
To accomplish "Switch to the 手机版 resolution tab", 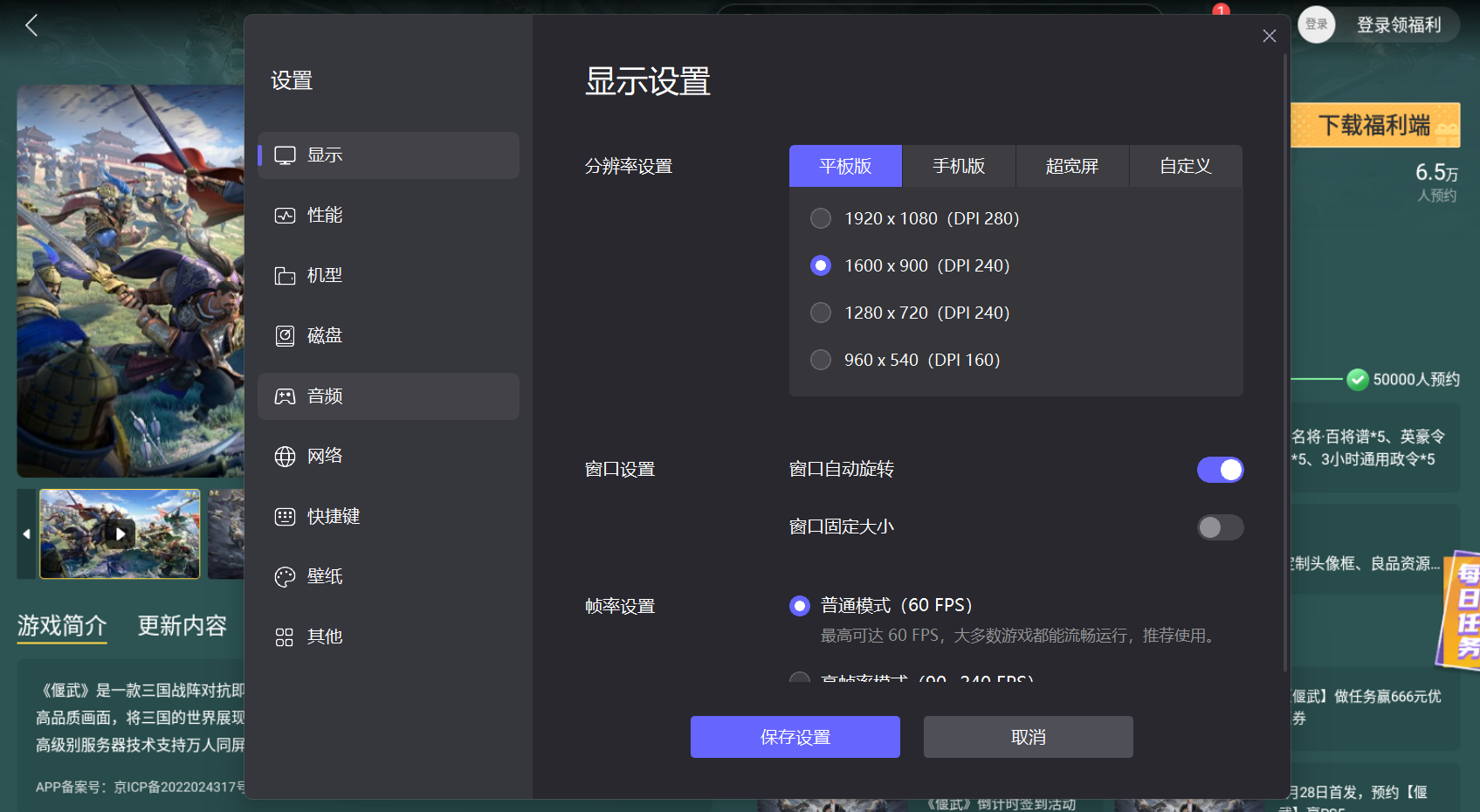I will (x=959, y=166).
